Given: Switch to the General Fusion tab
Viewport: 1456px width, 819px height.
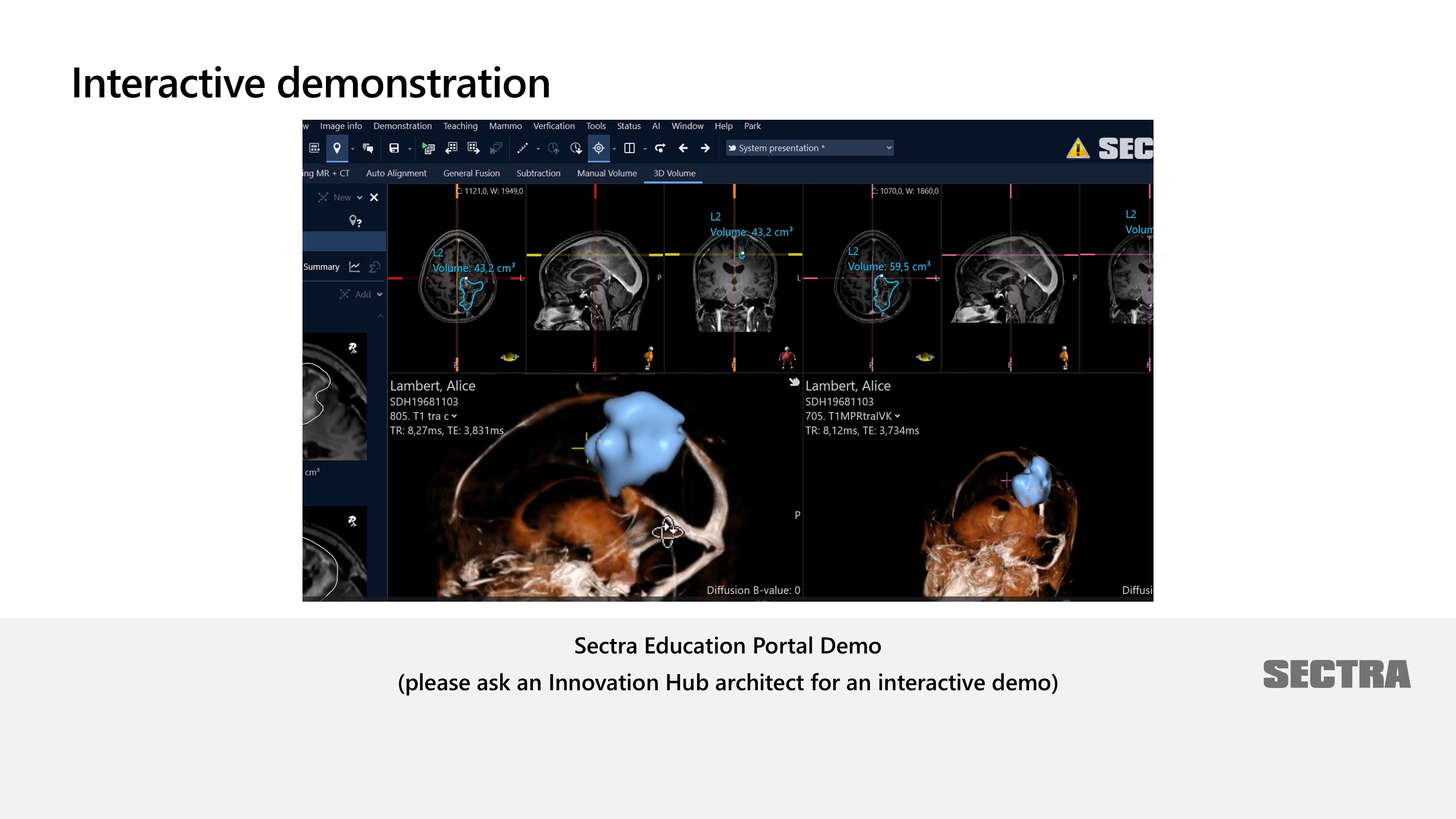Looking at the screenshot, I should coord(471,174).
